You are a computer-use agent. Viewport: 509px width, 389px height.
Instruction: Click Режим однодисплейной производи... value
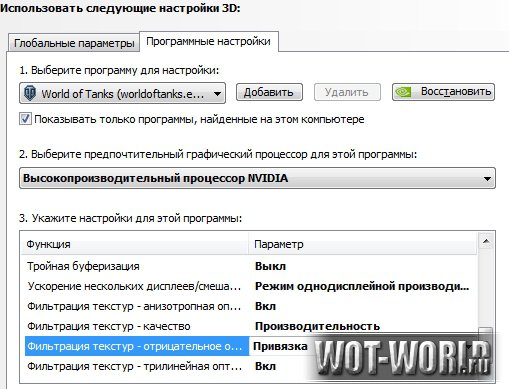[x=362, y=286]
